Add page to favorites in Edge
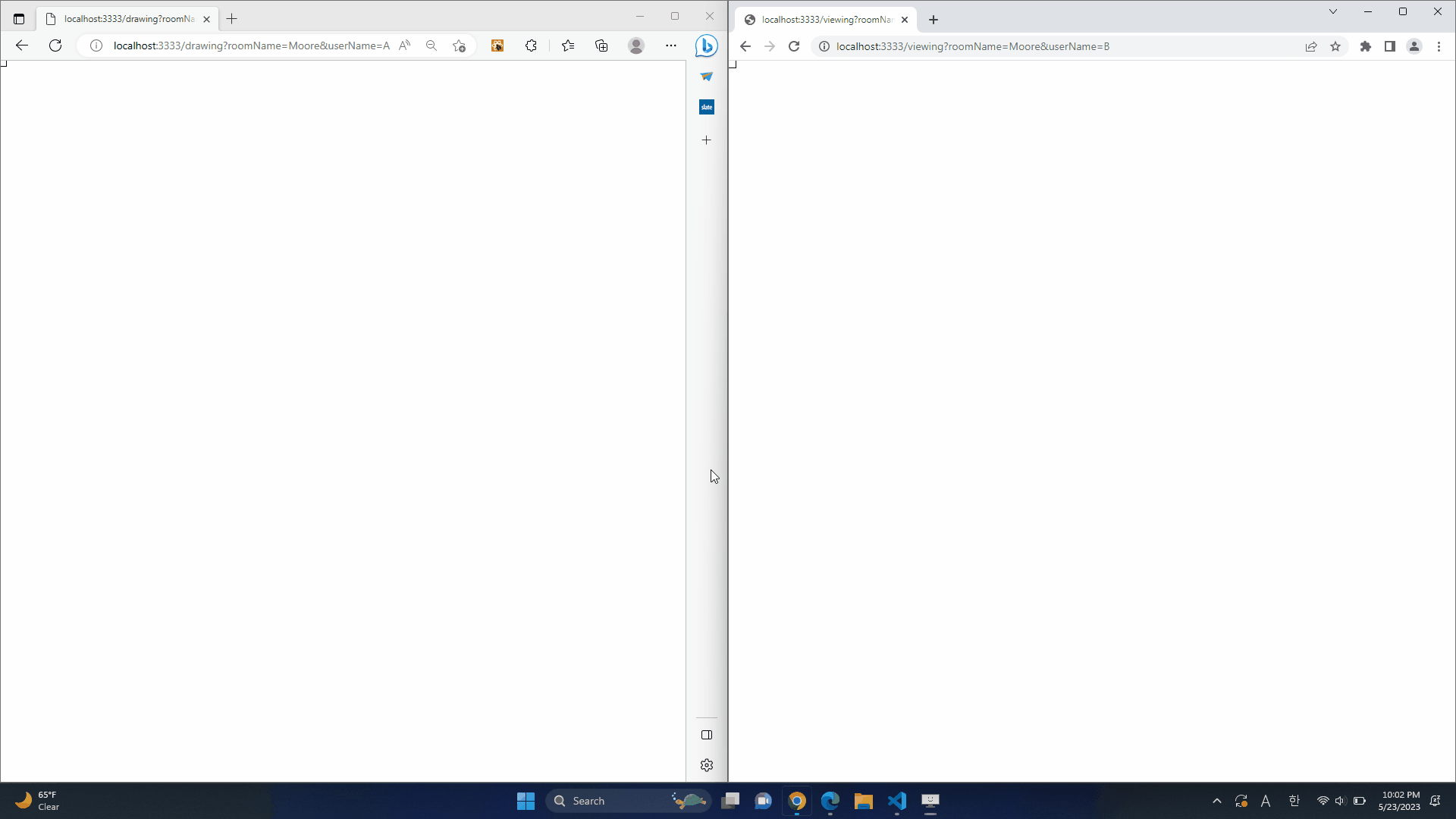This screenshot has height=819, width=1456. (x=459, y=46)
